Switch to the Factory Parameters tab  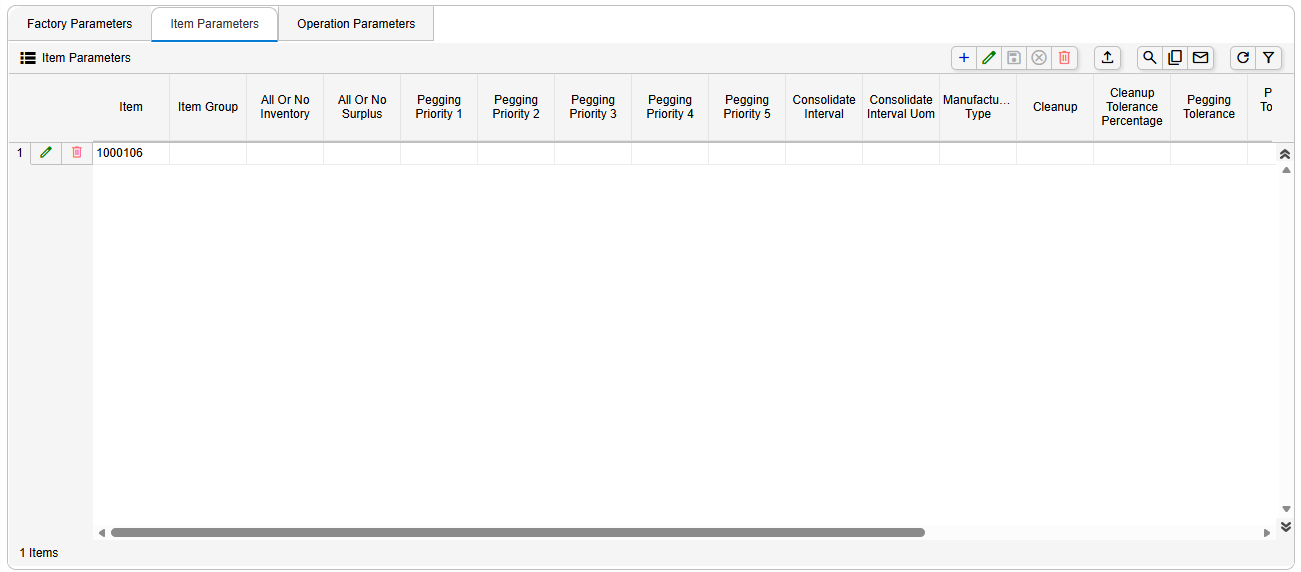click(79, 24)
